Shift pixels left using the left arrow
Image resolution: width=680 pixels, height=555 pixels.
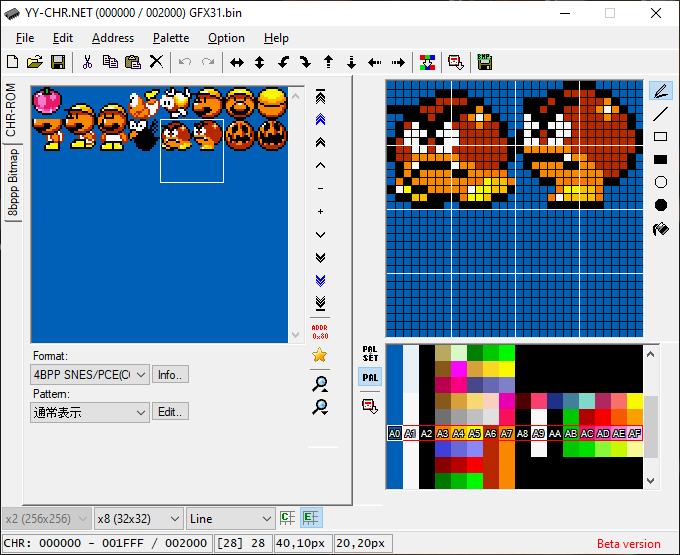click(374, 62)
